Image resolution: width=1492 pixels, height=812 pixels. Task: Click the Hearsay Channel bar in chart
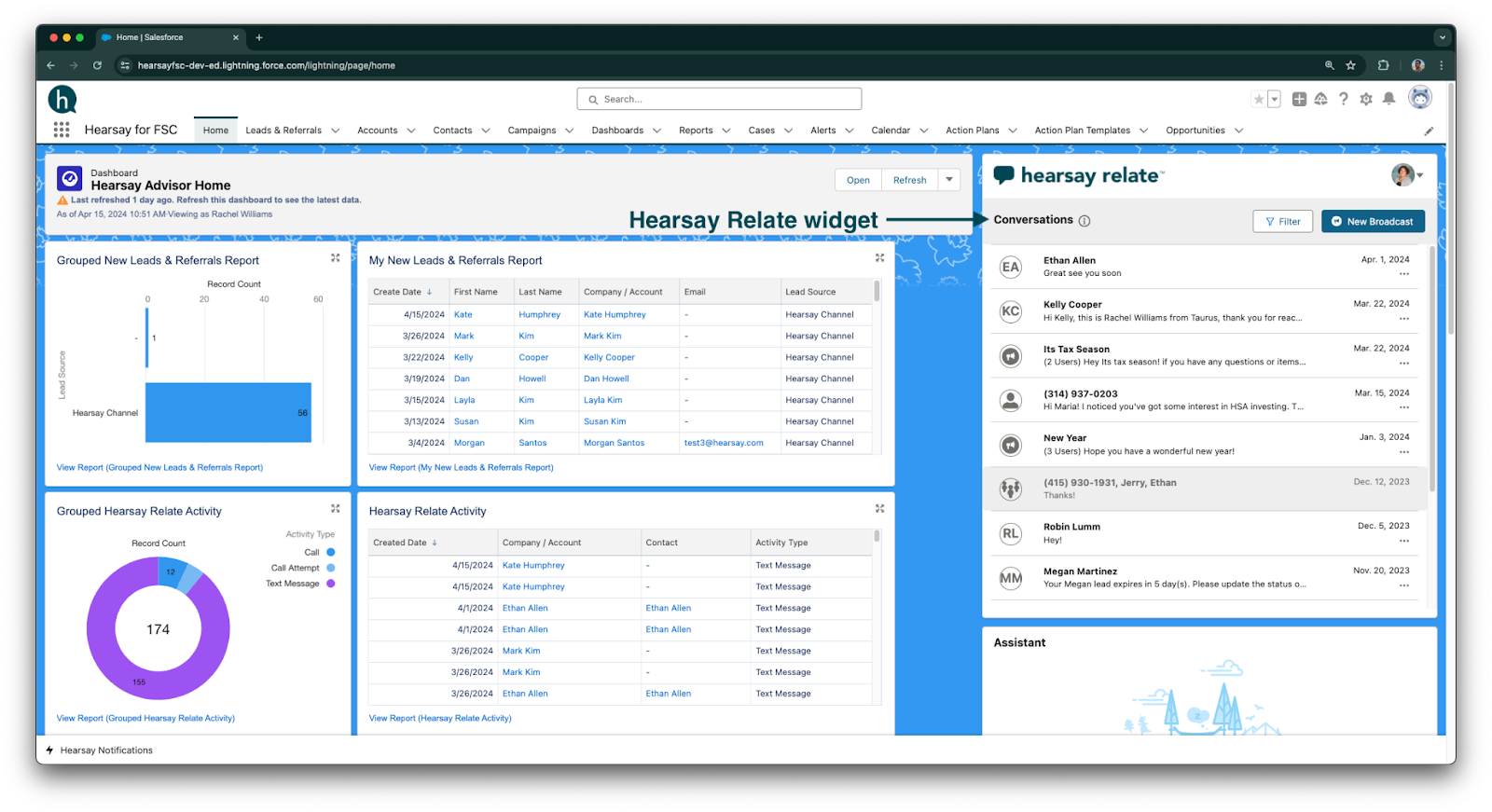point(228,413)
